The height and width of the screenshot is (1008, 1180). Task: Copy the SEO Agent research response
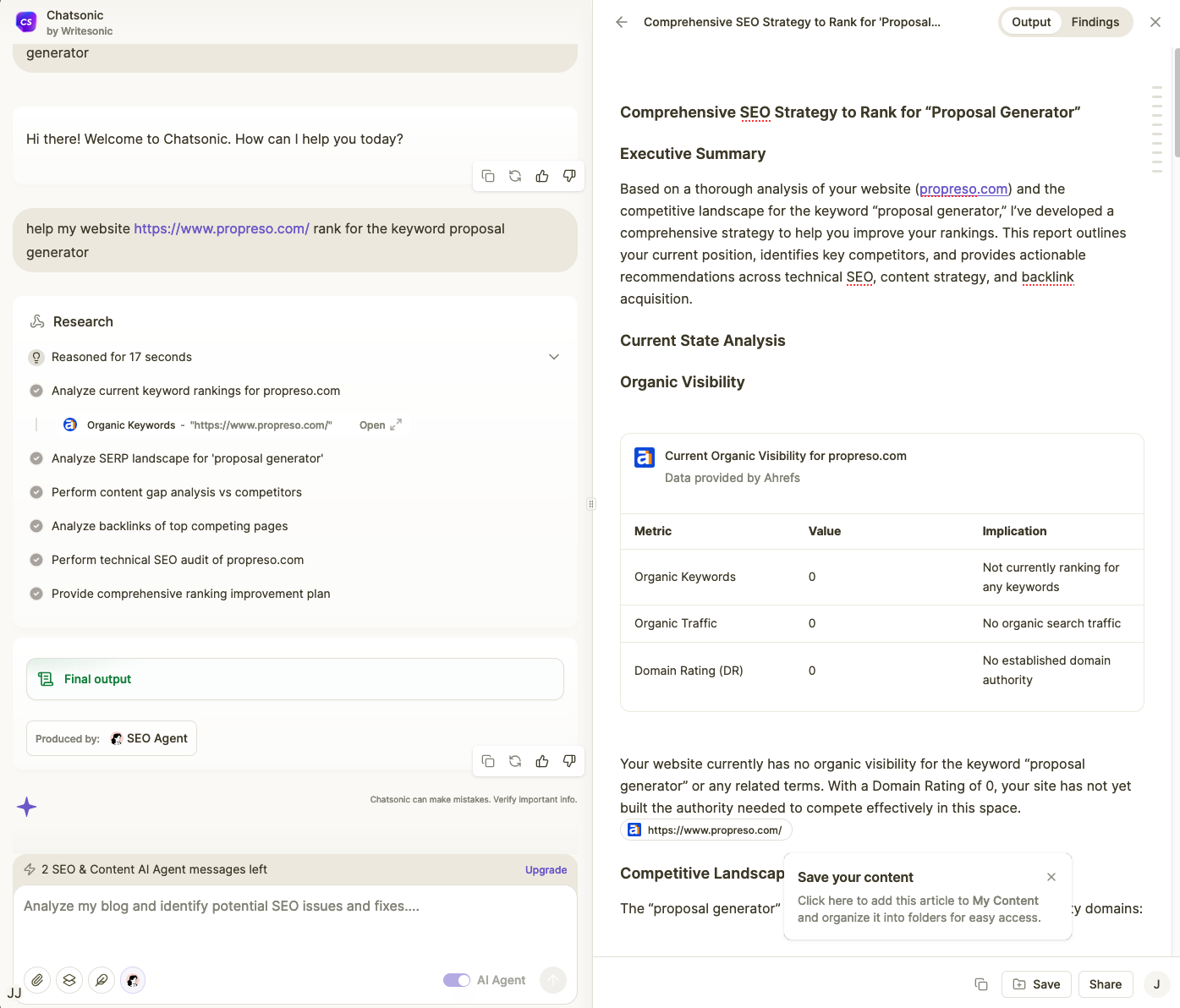pyautogui.click(x=488, y=761)
